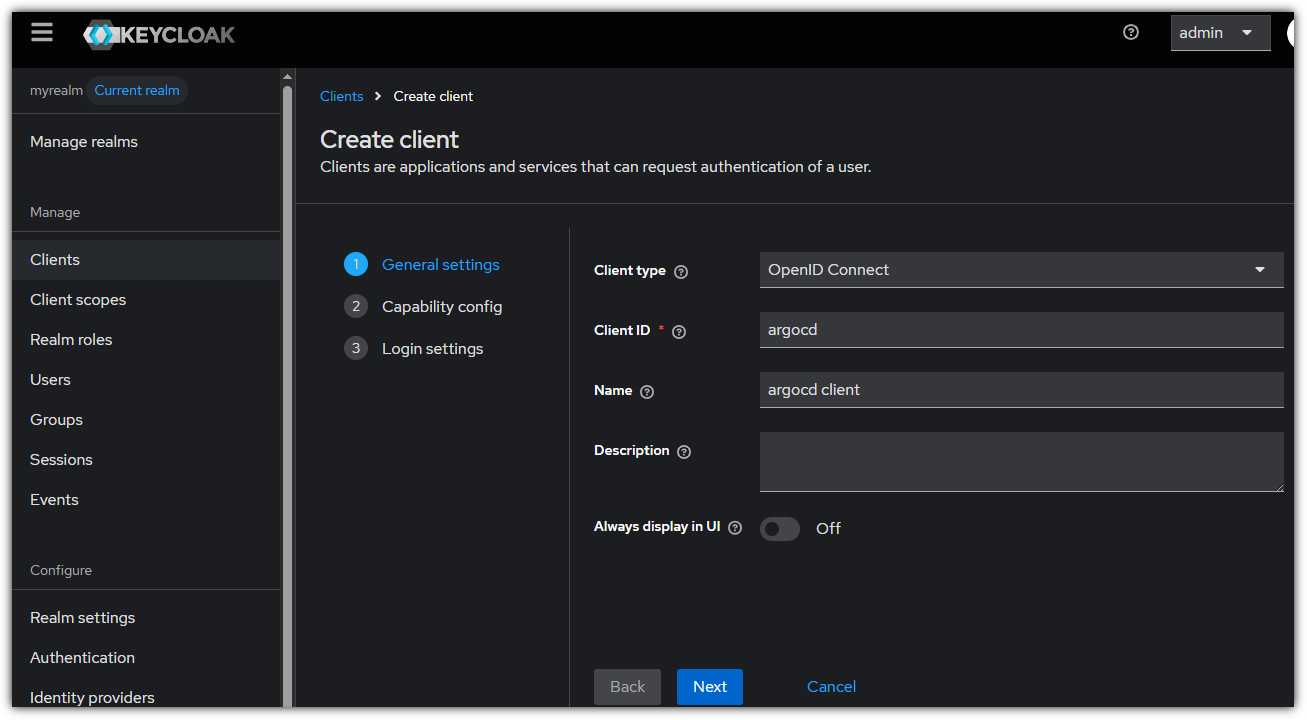The height and width of the screenshot is (720, 1307).
Task: Open Client scopes in the sidebar
Action: coord(146,300)
